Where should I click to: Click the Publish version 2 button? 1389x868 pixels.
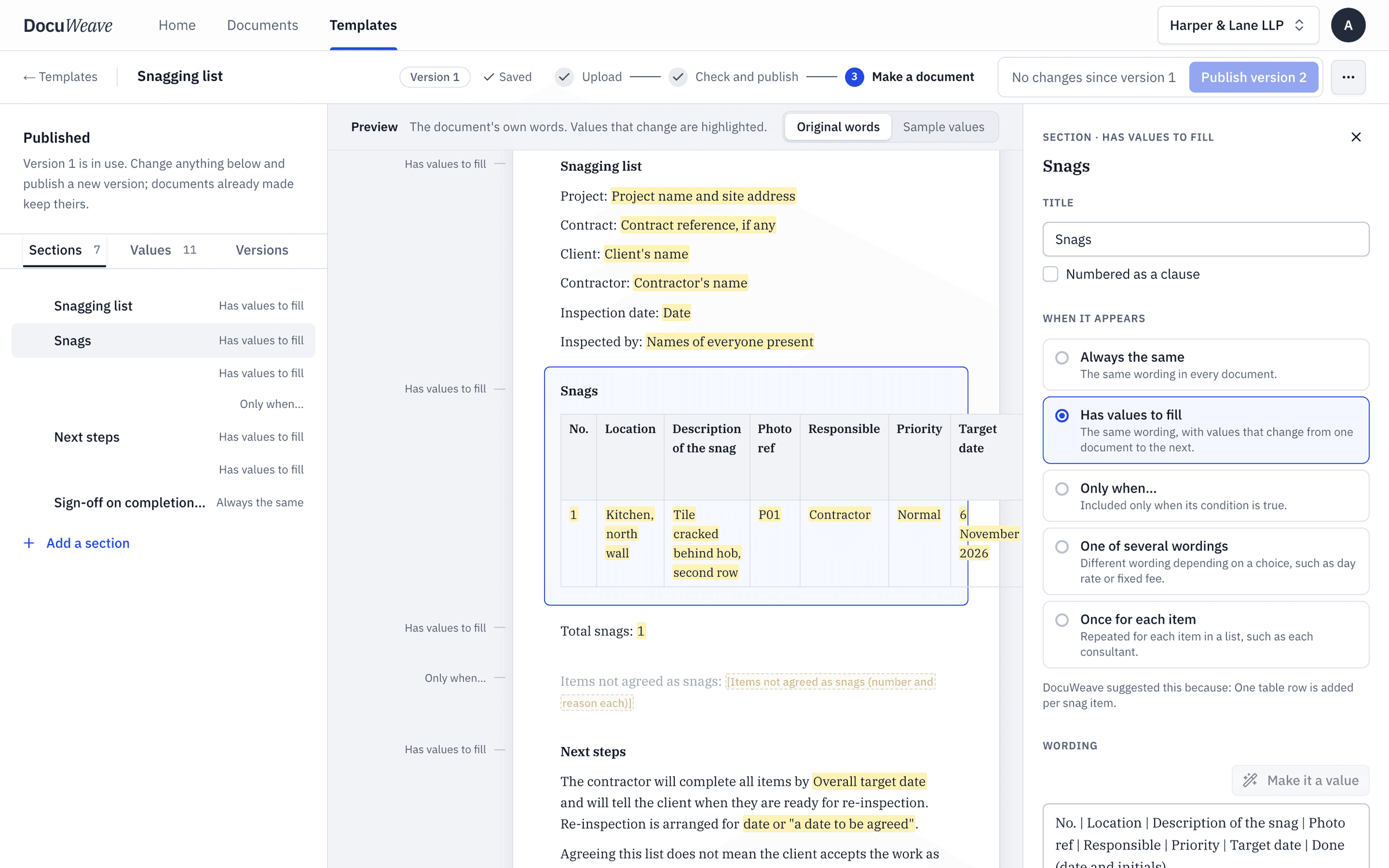point(1254,77)
